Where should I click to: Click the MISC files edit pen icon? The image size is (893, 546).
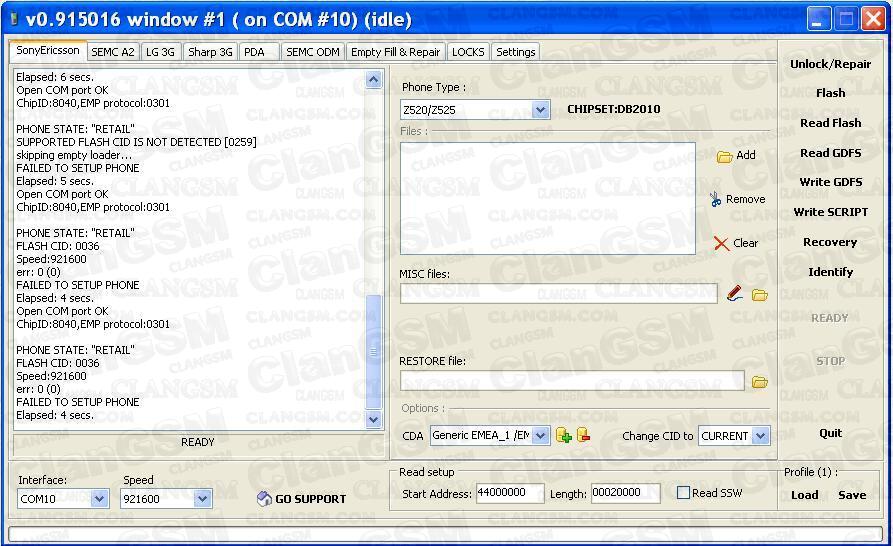pos(735,294)
